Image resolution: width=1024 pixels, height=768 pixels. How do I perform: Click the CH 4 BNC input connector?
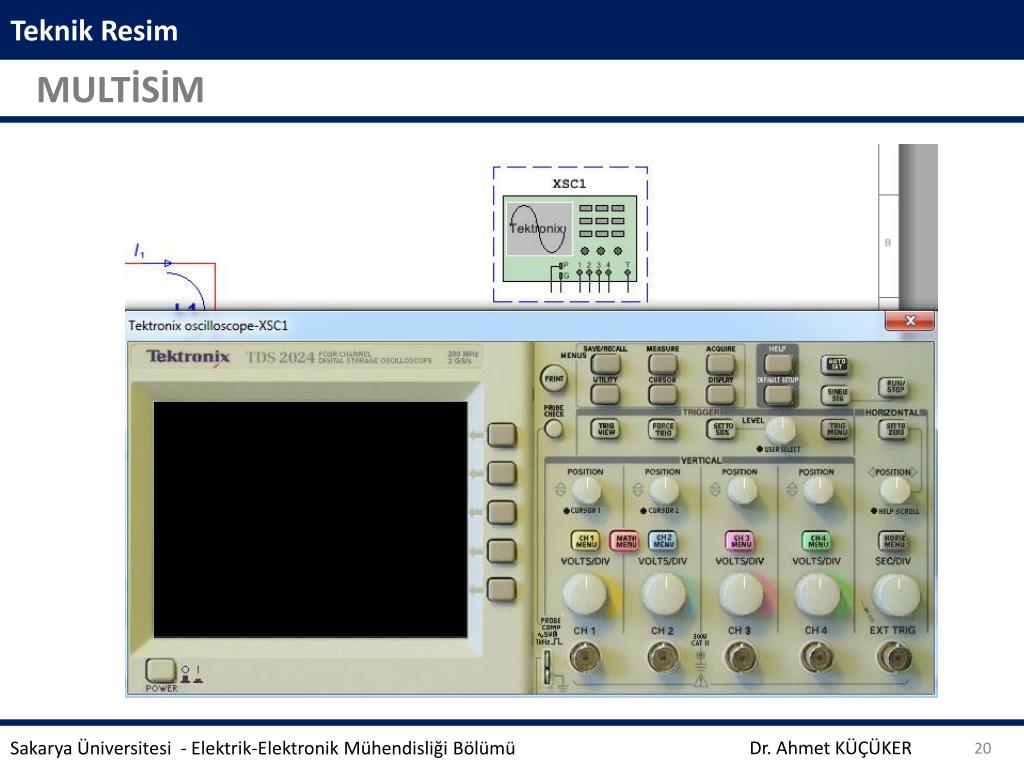[818, 658]
